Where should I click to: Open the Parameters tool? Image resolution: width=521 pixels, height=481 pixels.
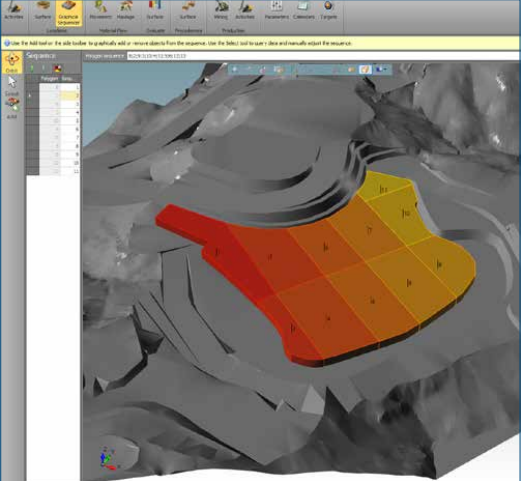point(276,11)
